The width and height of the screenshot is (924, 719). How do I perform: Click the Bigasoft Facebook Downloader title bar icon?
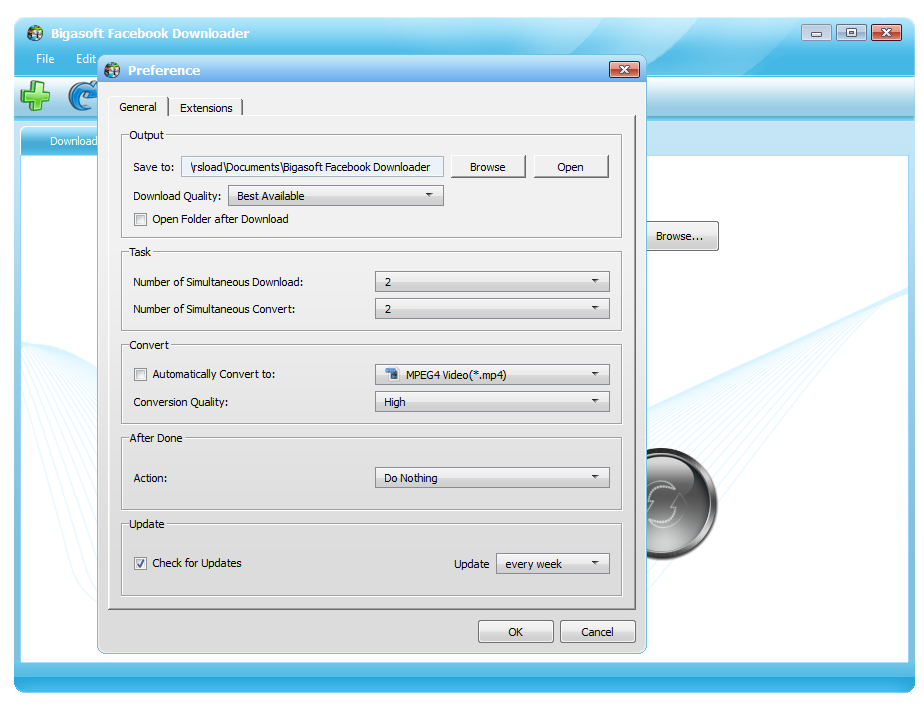[33, 32]
